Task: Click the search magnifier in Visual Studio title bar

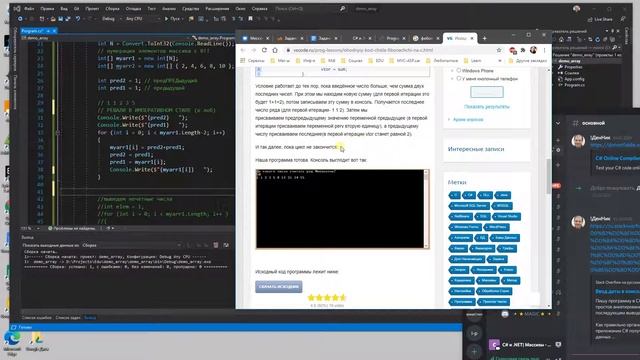Action: [342, 9]
